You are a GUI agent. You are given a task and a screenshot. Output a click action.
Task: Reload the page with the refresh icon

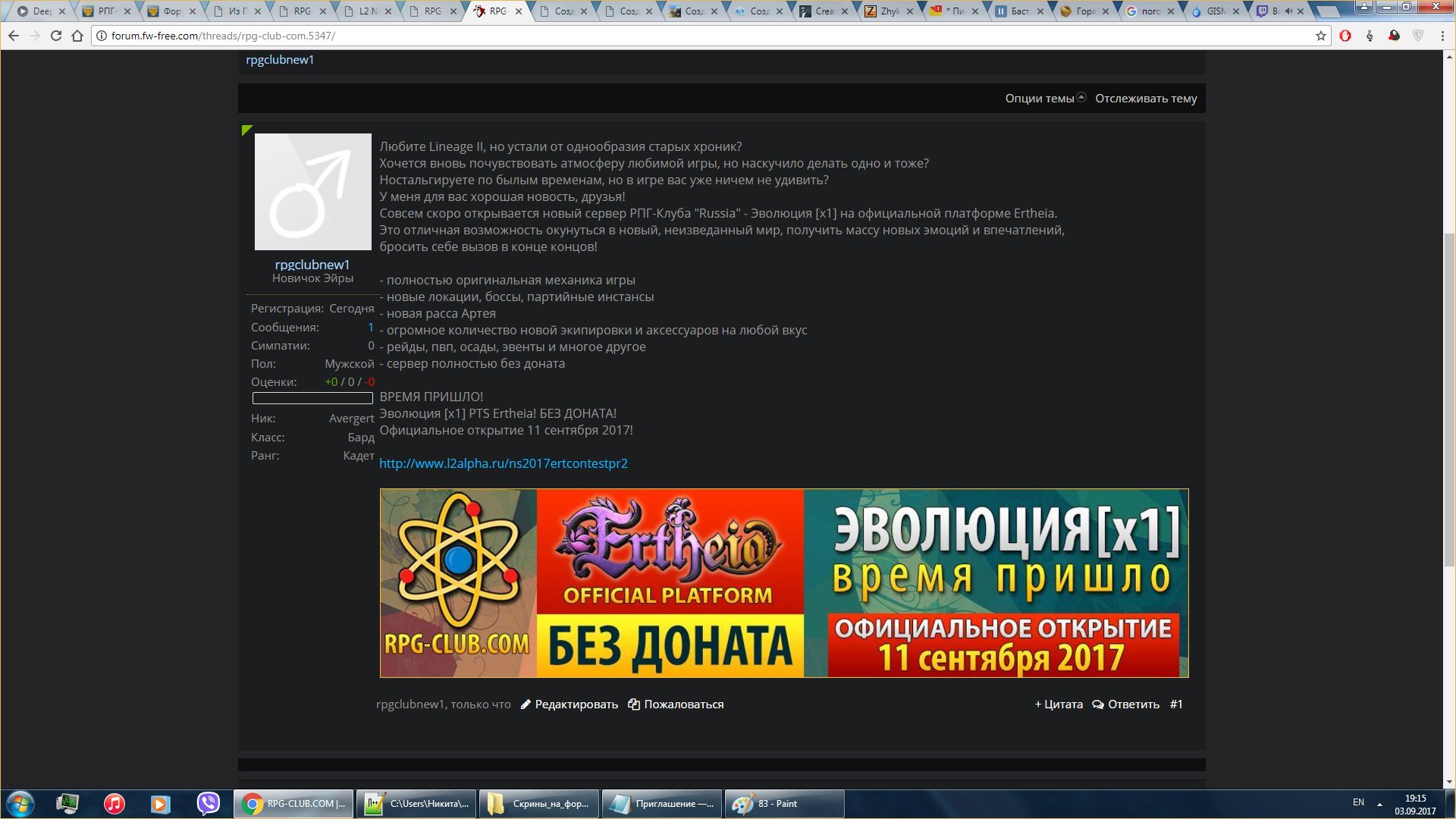[55, 36]
